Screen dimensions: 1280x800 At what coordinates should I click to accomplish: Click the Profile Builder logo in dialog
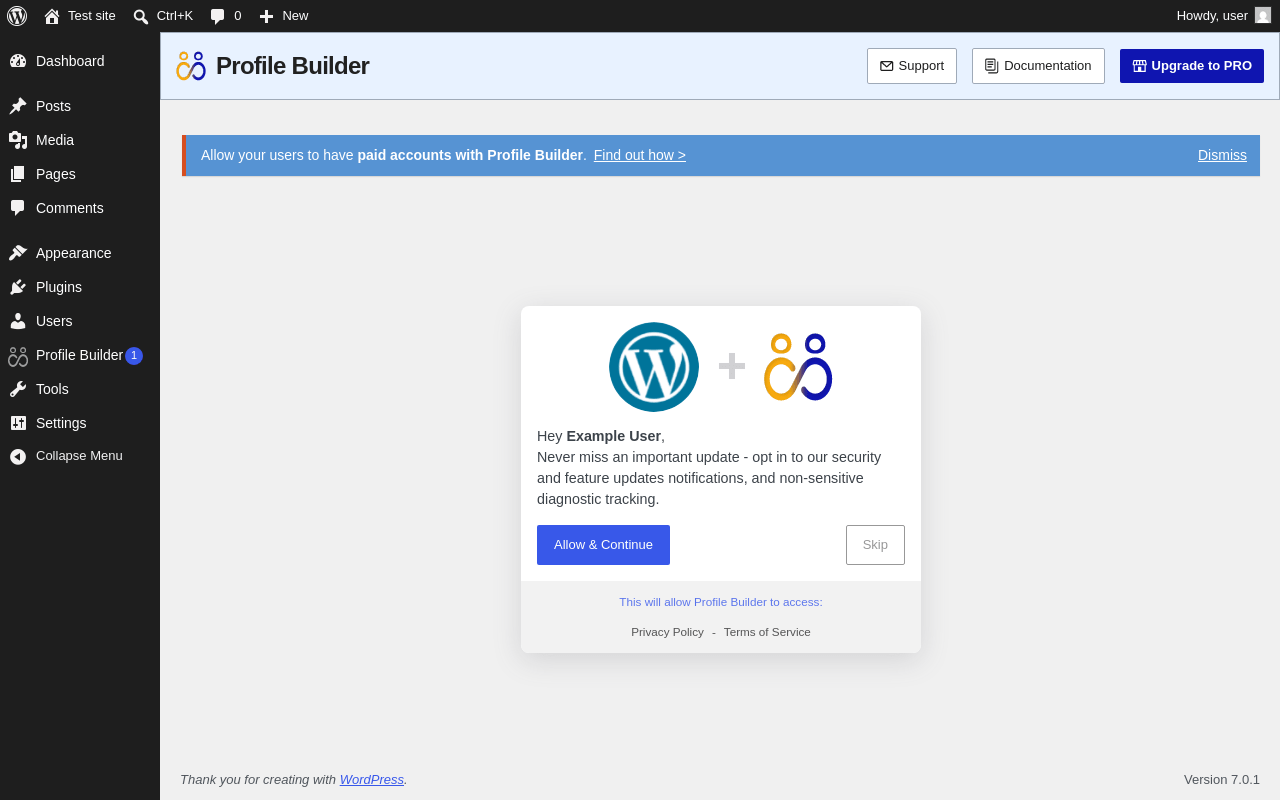pos(798,367)
